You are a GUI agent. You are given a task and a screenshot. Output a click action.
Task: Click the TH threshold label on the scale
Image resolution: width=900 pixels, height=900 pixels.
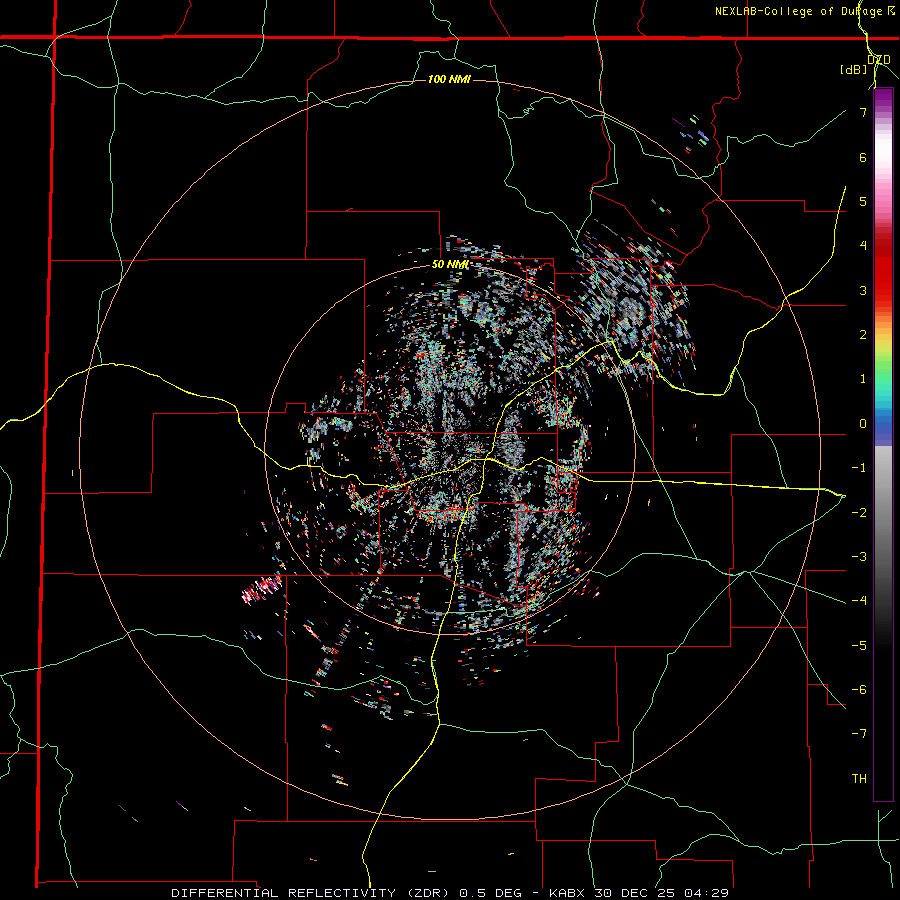859,779
